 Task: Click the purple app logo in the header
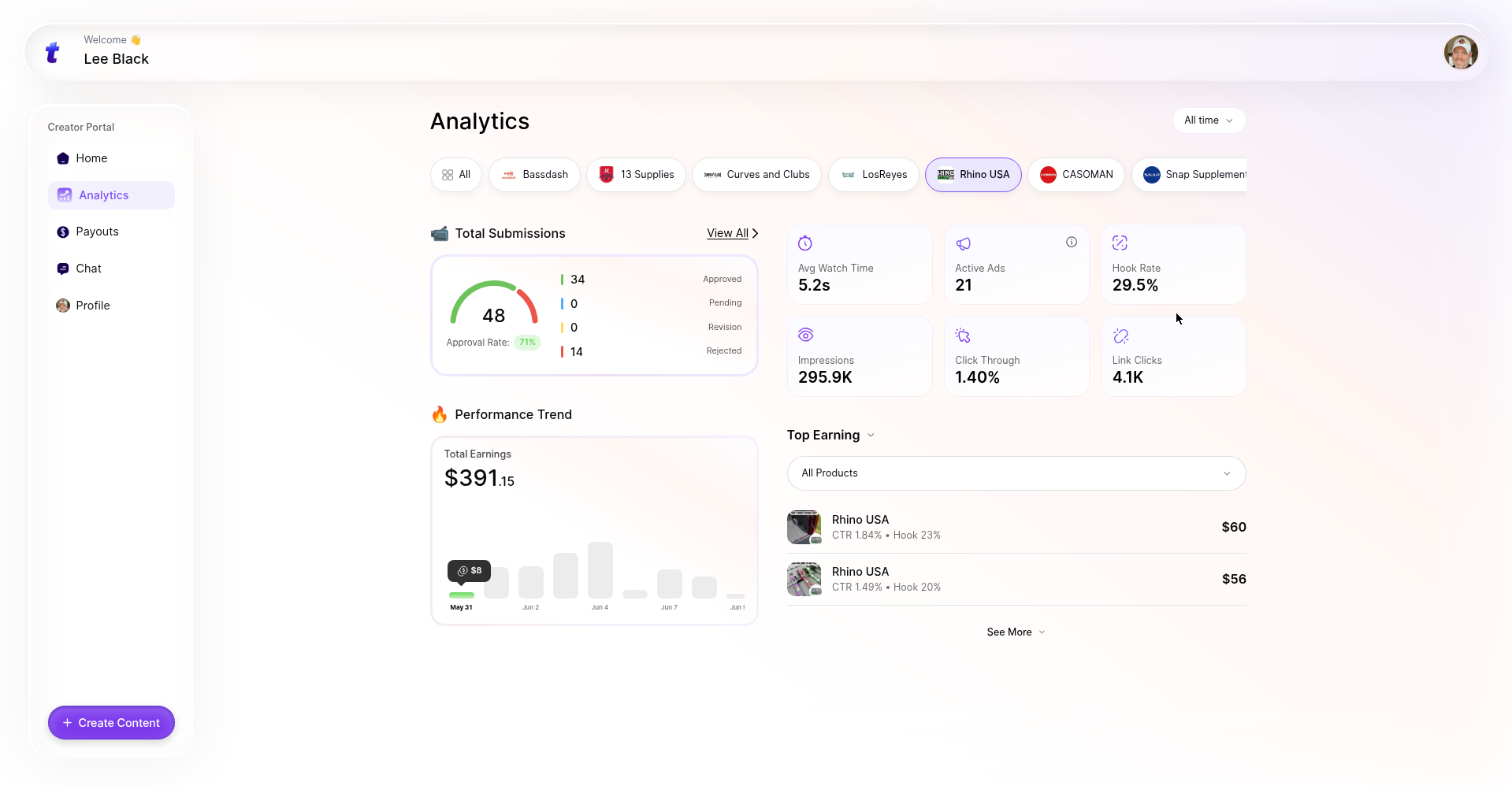[x=53, y=53]
